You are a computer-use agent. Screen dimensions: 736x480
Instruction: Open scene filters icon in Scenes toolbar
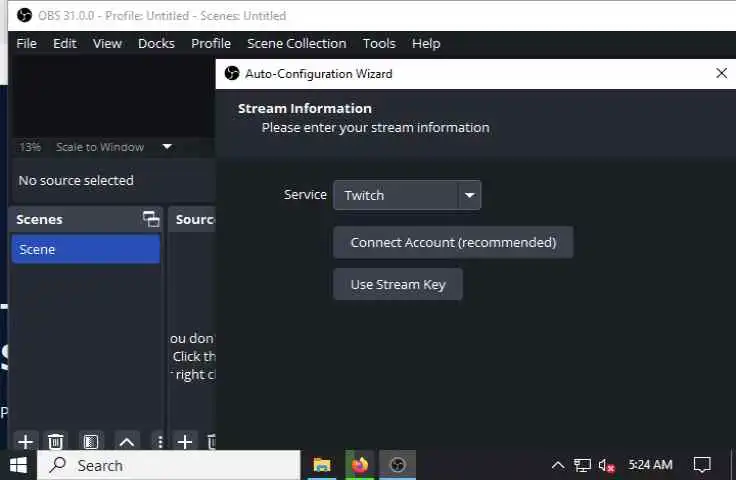[x=91, y=442]
